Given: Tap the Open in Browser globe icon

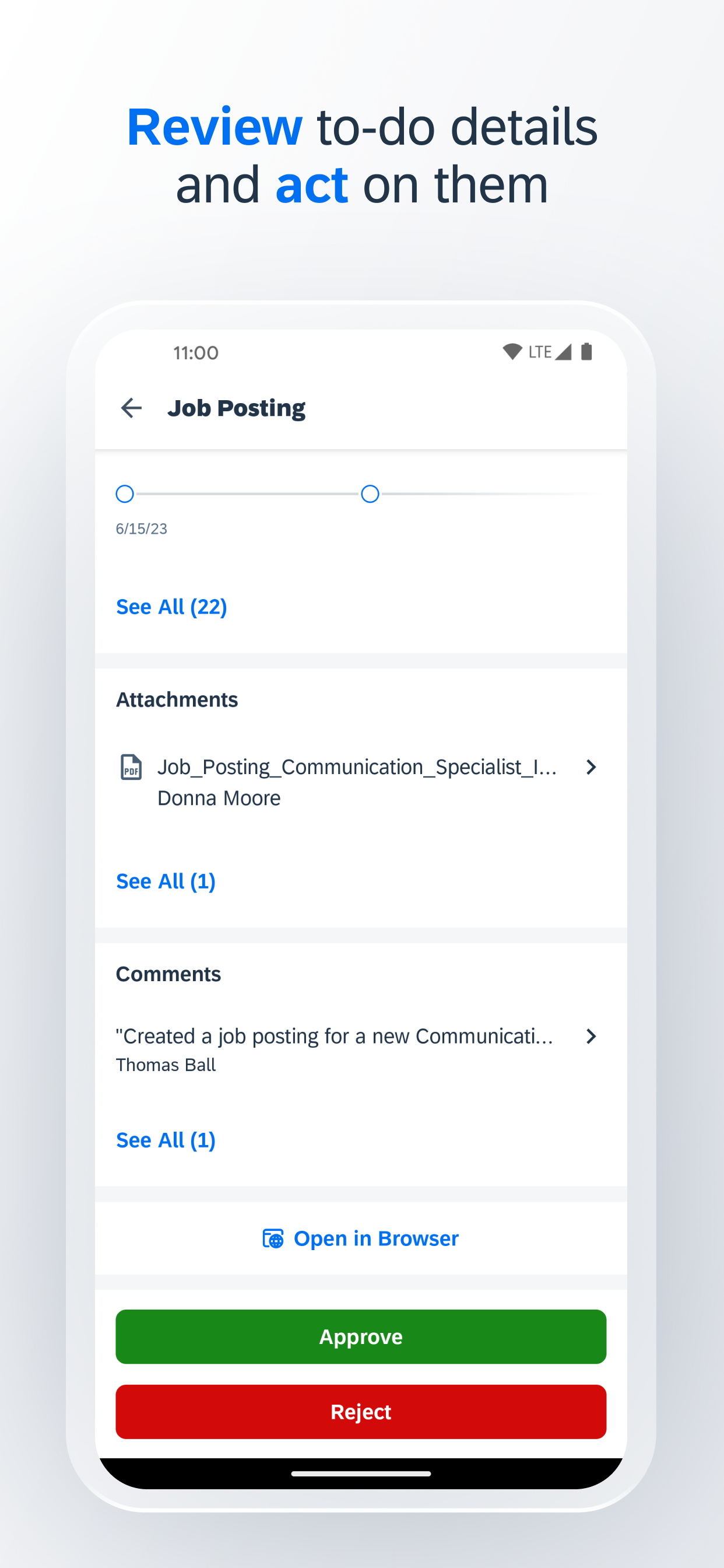Looking at the screenshot, I should (273, 1238).
